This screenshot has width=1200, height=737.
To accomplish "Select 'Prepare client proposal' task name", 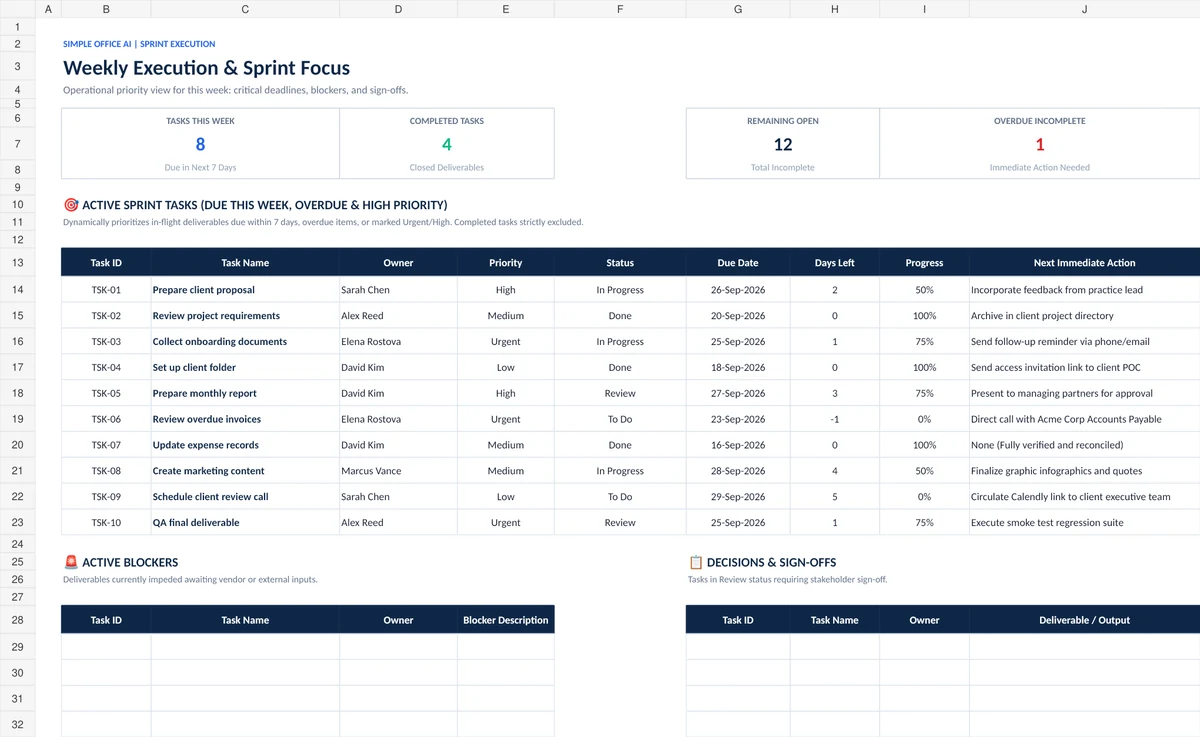I will (245, 290).
